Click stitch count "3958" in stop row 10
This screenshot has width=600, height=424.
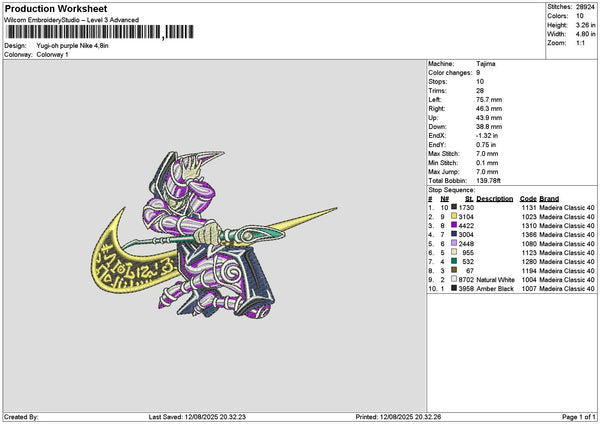pos(466,289)
